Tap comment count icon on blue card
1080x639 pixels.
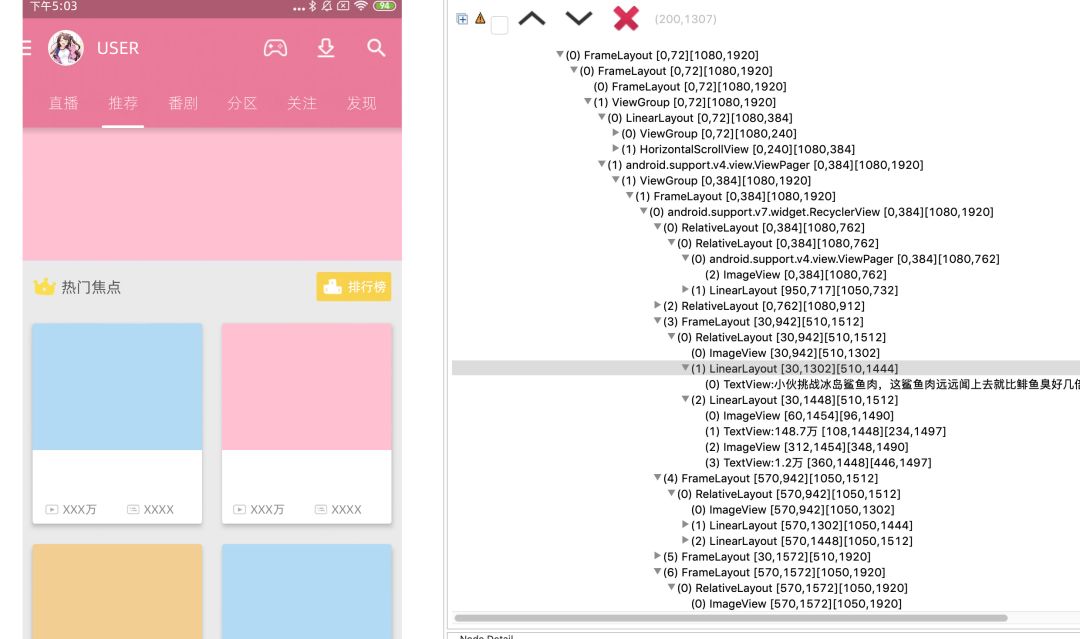133,510
